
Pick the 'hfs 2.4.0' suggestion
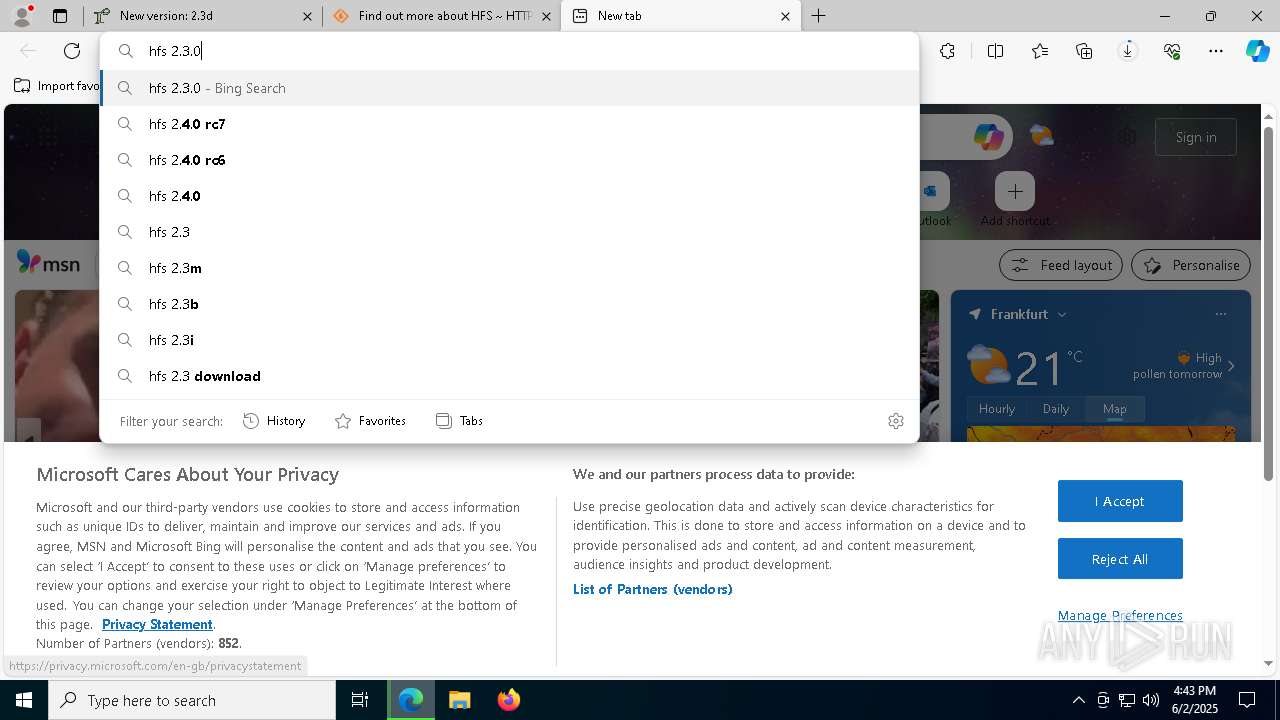(509, 196)
